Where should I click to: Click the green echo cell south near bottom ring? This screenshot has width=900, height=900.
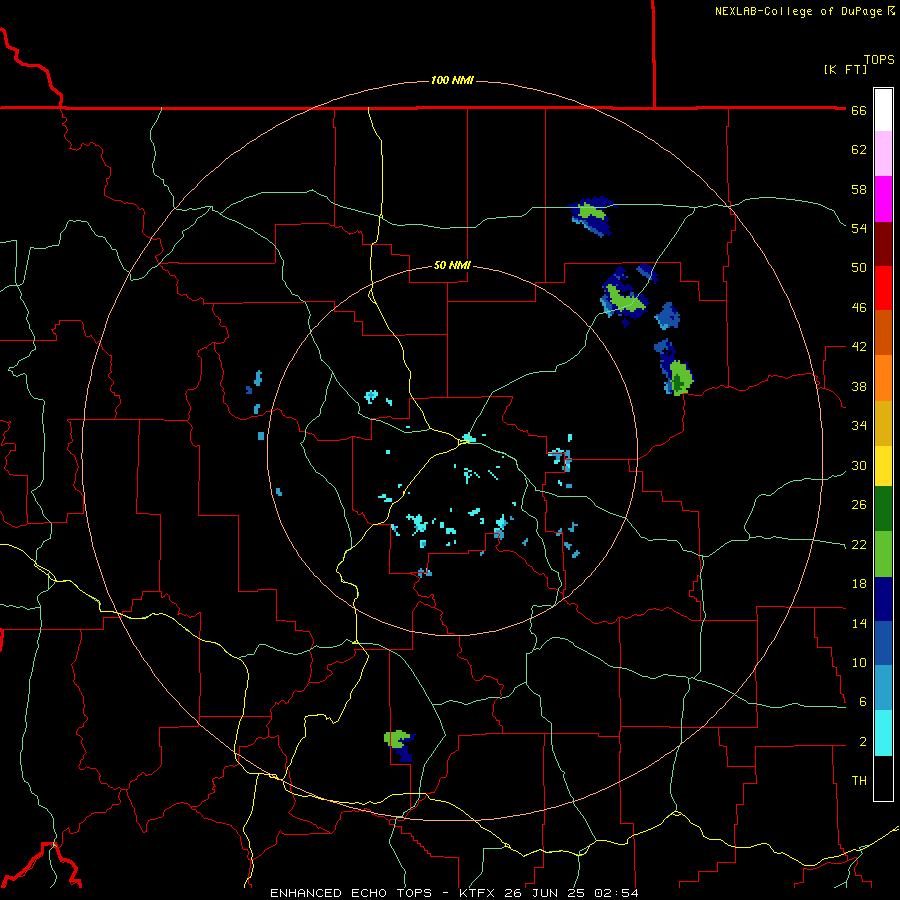click(x=397, y=738)
